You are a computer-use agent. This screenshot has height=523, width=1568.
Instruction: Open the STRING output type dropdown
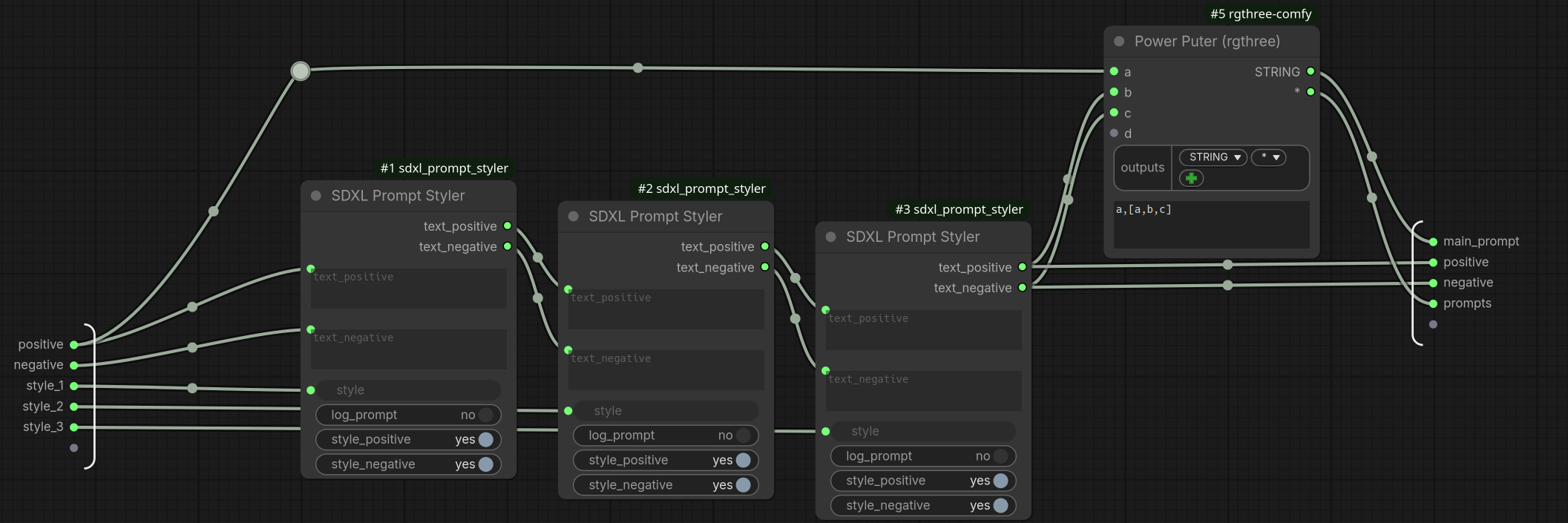[x=1213, y=157]
